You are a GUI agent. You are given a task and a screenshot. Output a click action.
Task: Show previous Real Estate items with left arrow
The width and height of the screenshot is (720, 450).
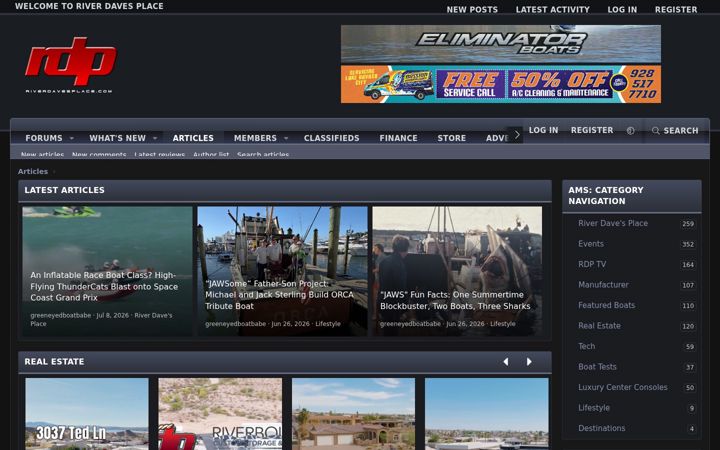[506, 362]
